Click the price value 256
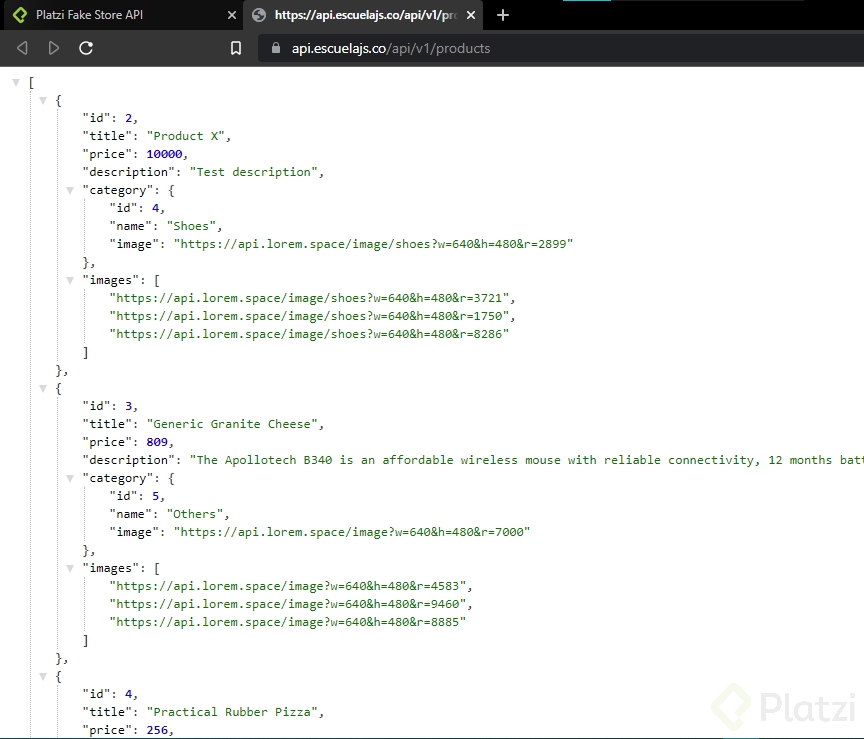864x739 pixels. (157, 730)
